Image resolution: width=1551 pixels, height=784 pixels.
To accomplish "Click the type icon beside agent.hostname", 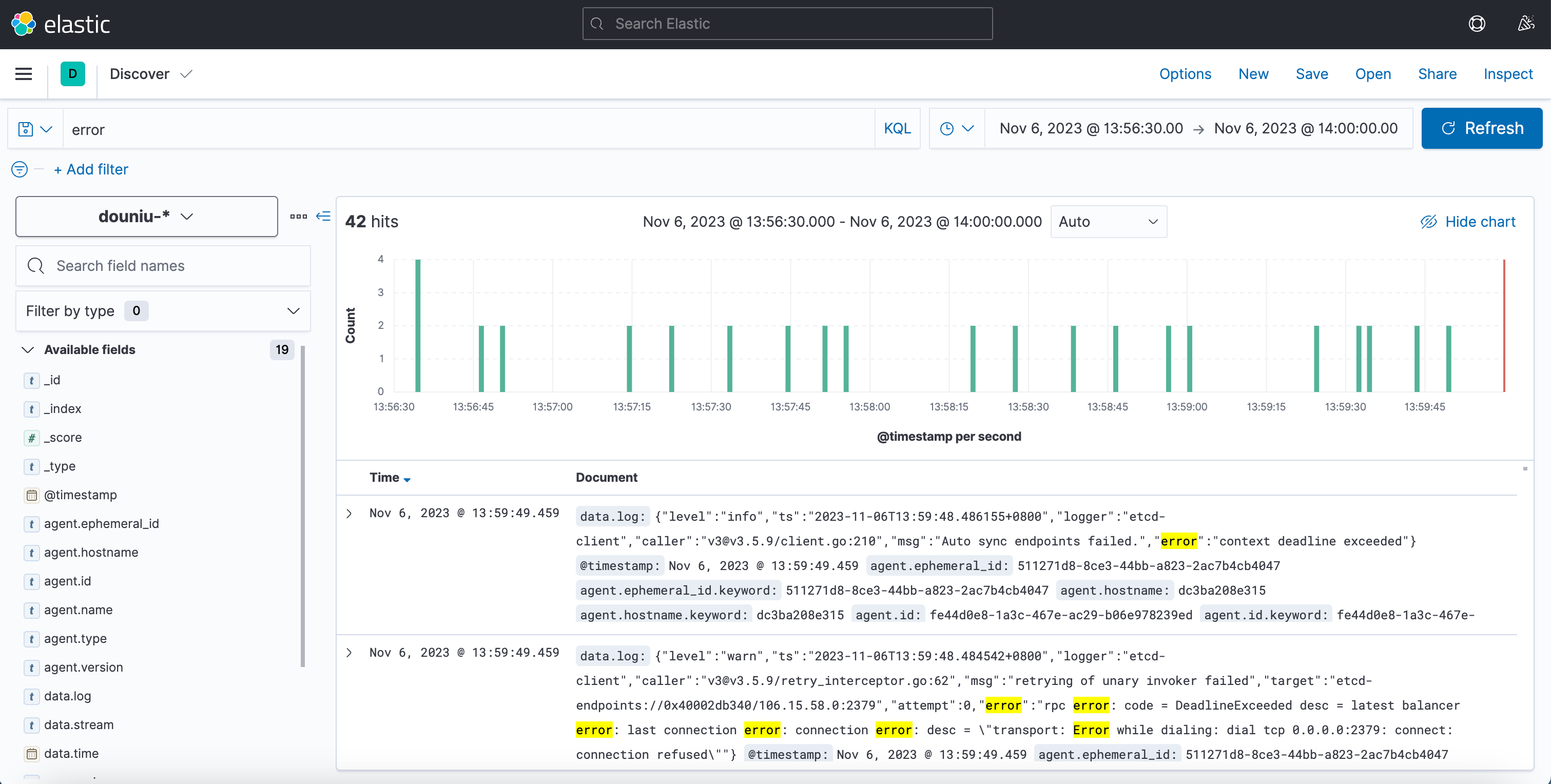I will click(x=31, y=553).
